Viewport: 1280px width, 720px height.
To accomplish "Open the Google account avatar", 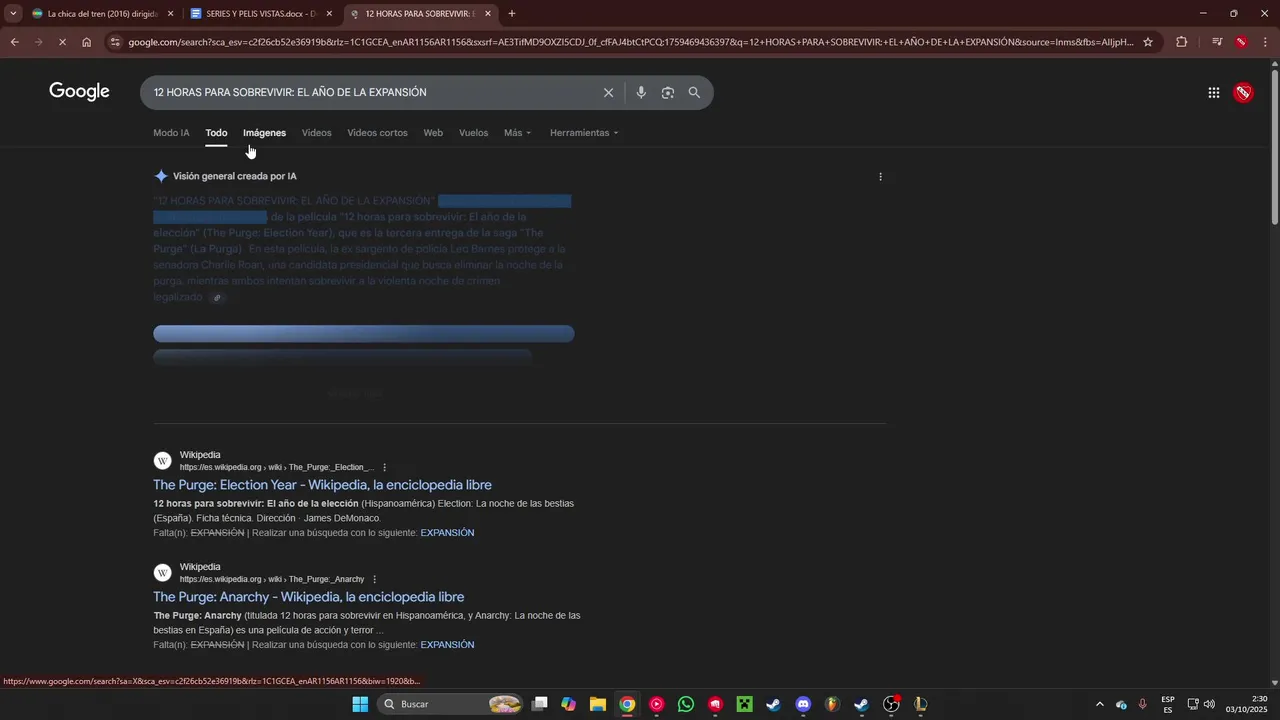I will (x=1243, y=92).
